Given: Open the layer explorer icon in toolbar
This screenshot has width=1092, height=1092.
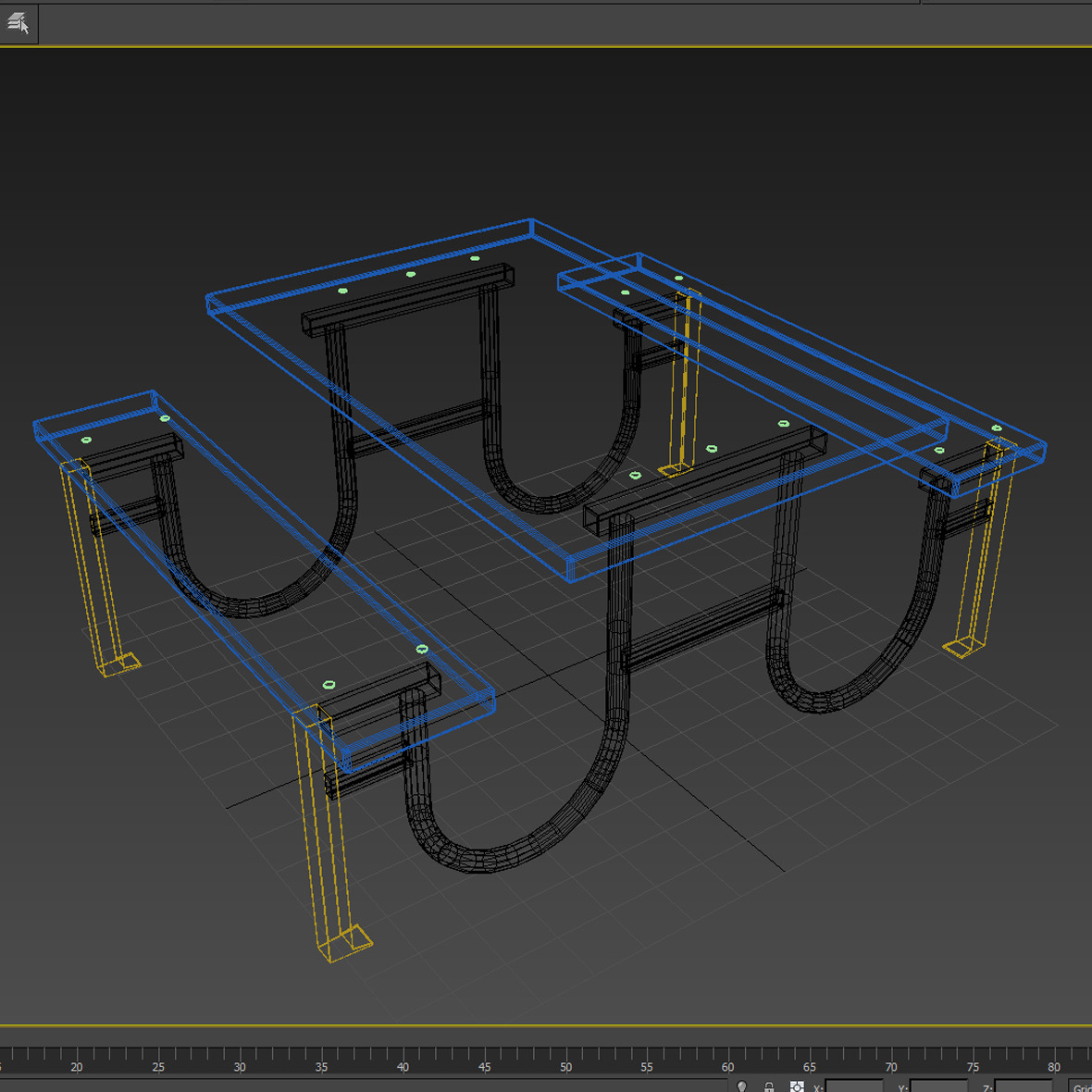Looking at the screenshot, I should coord(18,23).
